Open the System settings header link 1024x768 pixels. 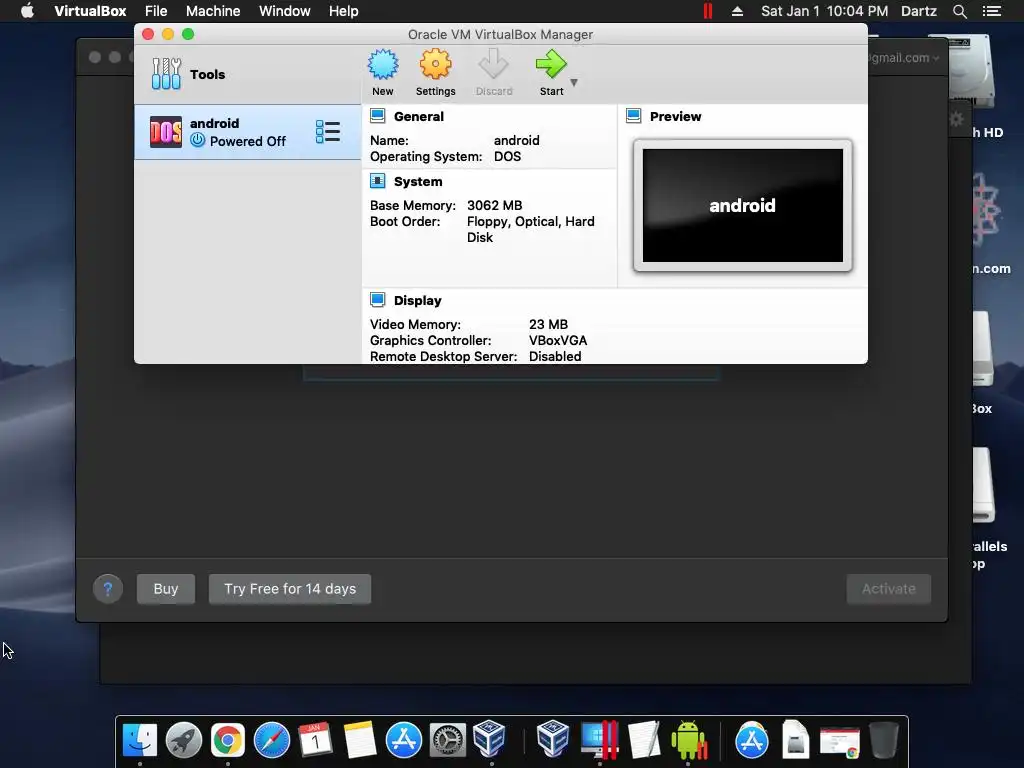pos(418,182)
